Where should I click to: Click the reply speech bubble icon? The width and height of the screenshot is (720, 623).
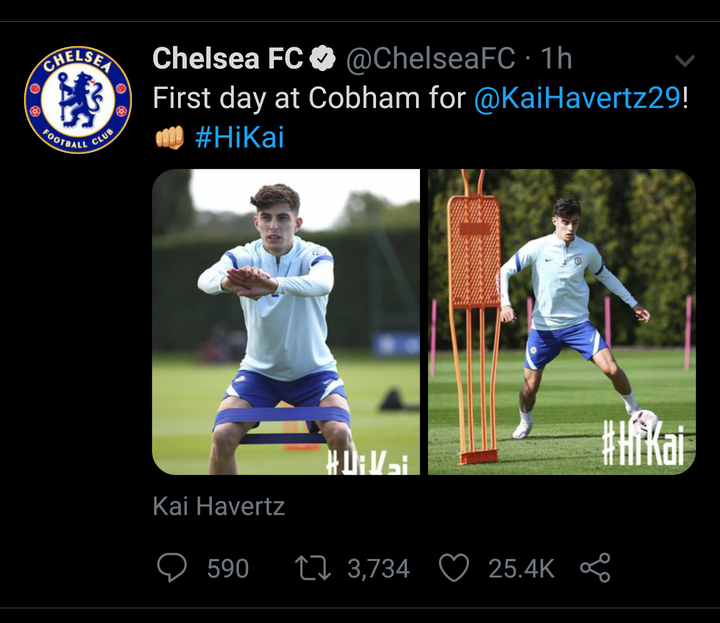[x=172, y=568]
